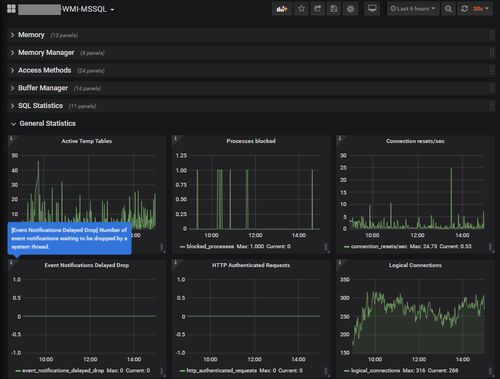This screenshot has width=500, height=379.
Task: Open the 30s refresh interval dropdown
Action: 481,9
